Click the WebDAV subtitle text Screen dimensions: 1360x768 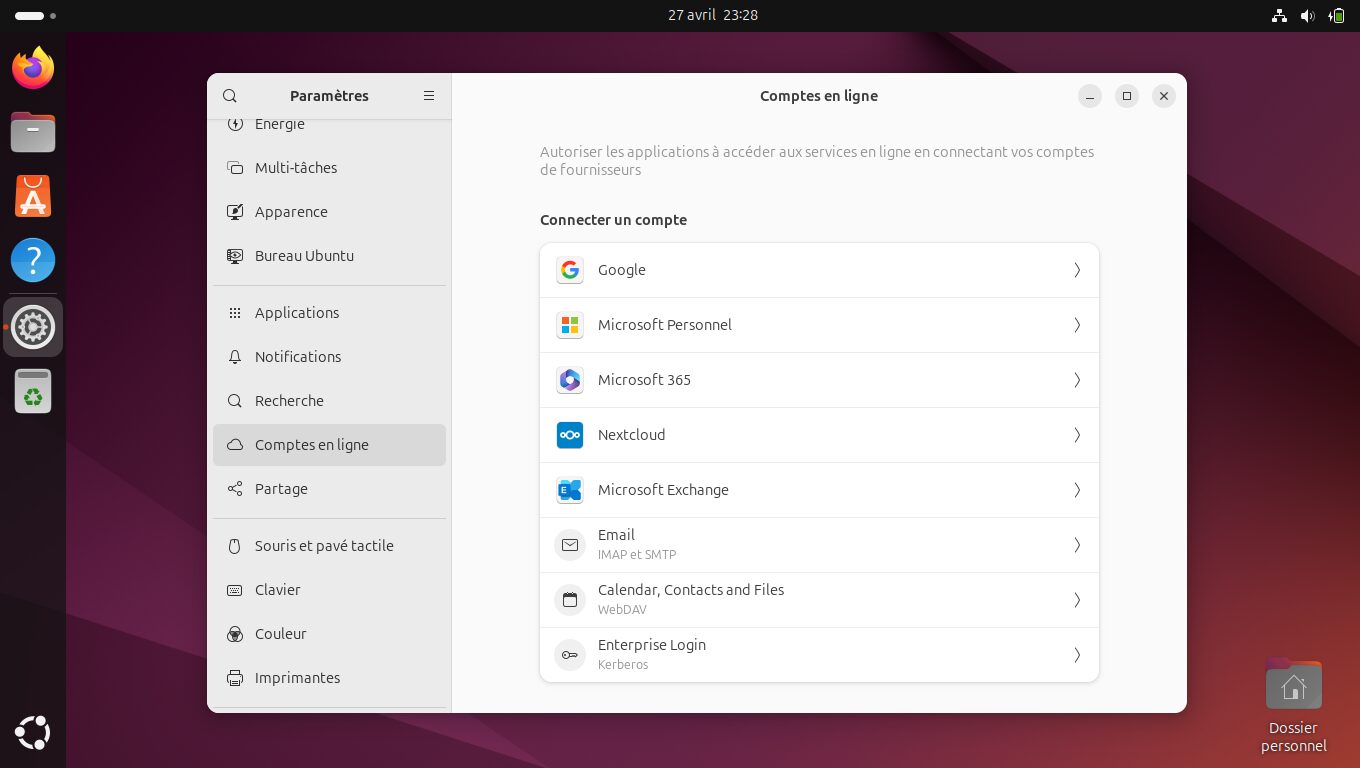pyautogui.click(x=622, y=609)
